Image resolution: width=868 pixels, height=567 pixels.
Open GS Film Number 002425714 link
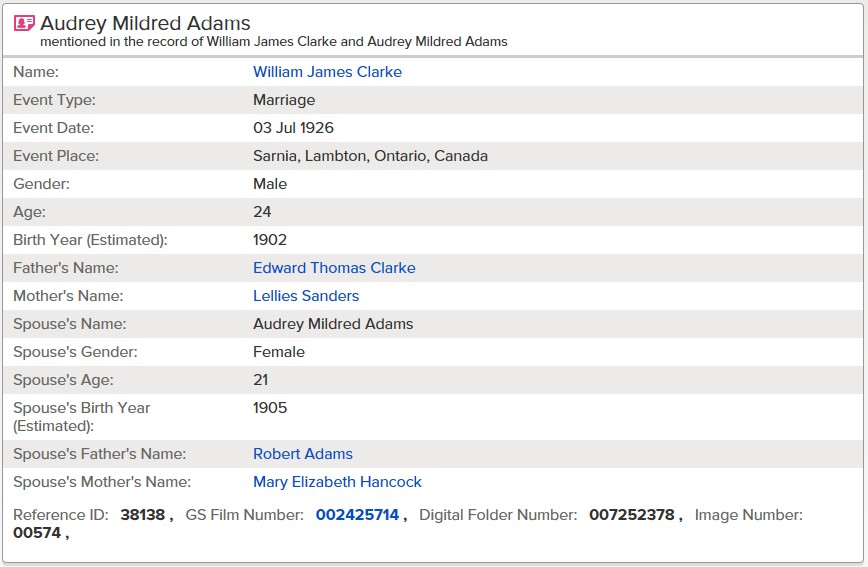(x=357, y=515)
